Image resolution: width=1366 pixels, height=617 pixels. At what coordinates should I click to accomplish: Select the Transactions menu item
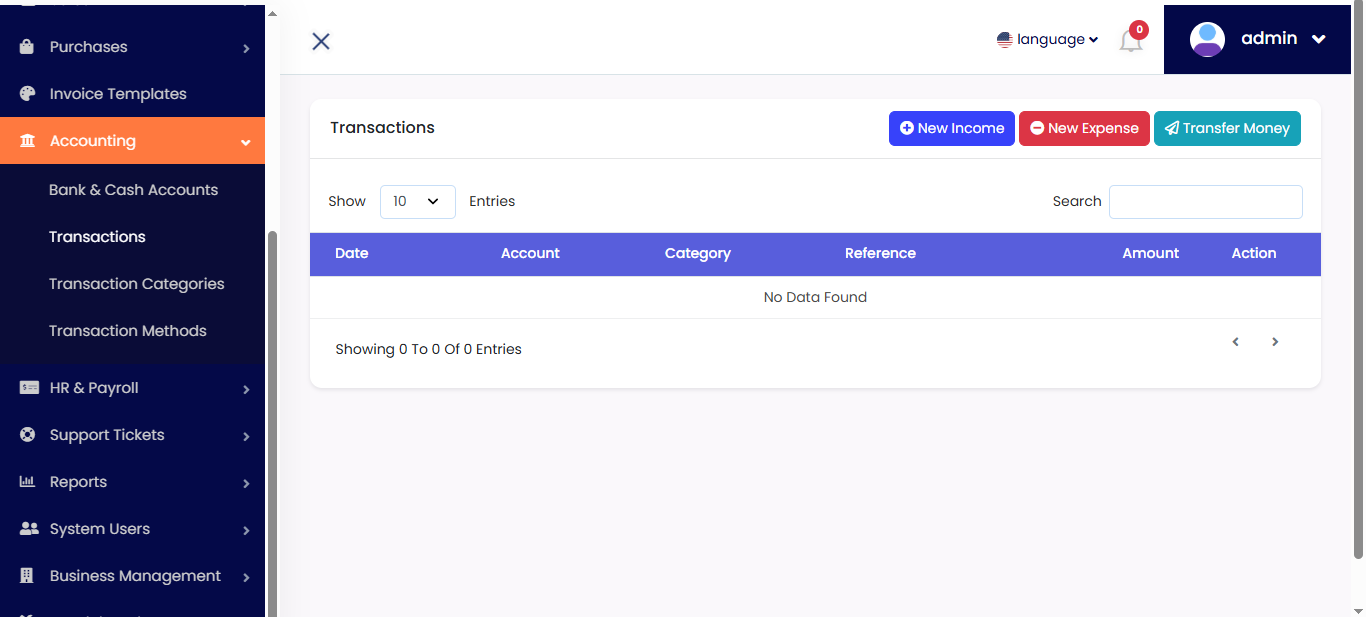(97, 237)
